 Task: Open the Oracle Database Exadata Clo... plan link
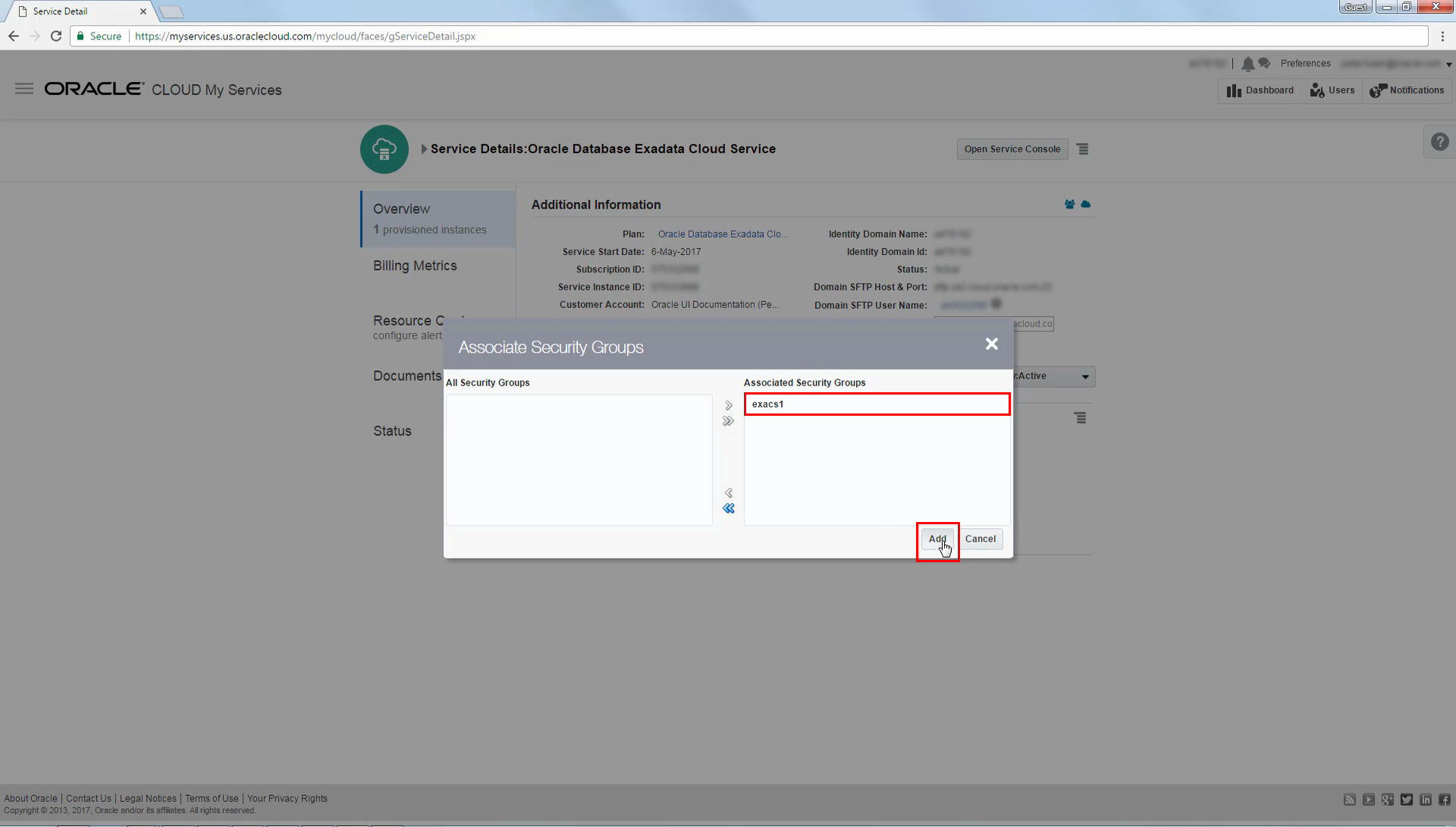[x=723, y=234]
